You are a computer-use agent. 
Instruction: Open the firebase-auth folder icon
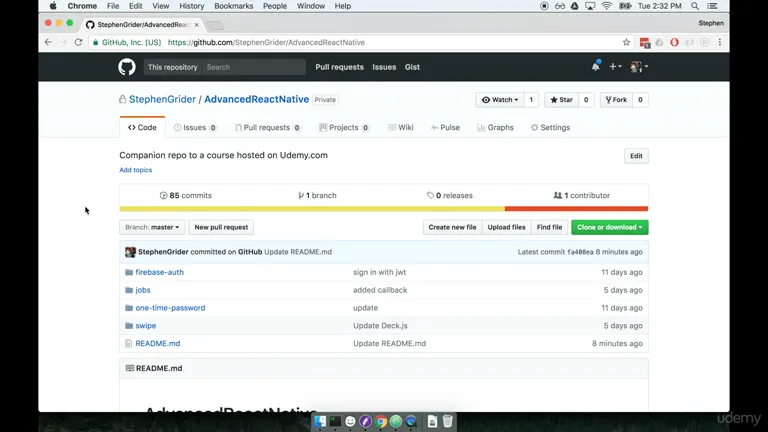129,272
